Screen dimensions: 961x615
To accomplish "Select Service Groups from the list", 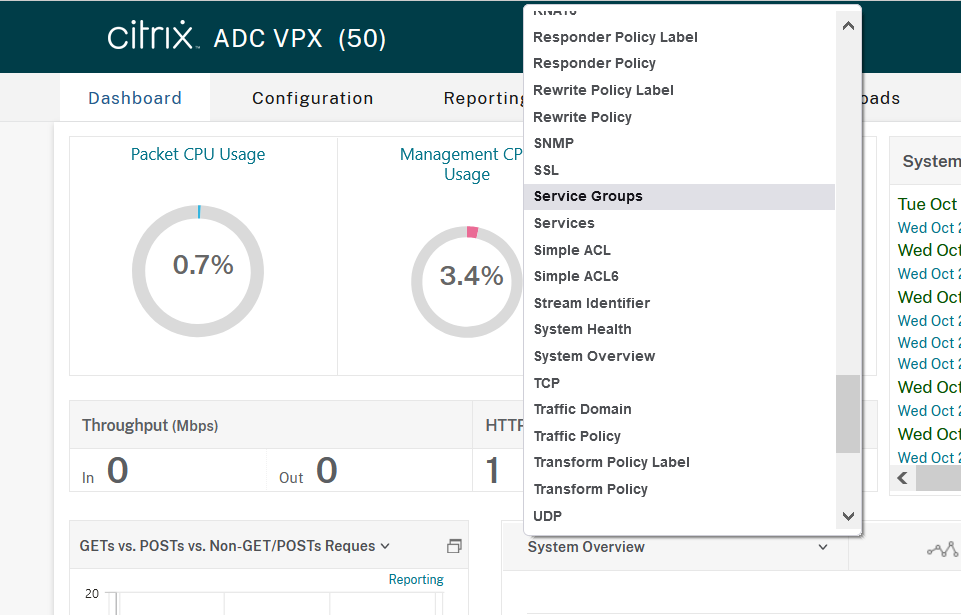I will click(588, 196).
